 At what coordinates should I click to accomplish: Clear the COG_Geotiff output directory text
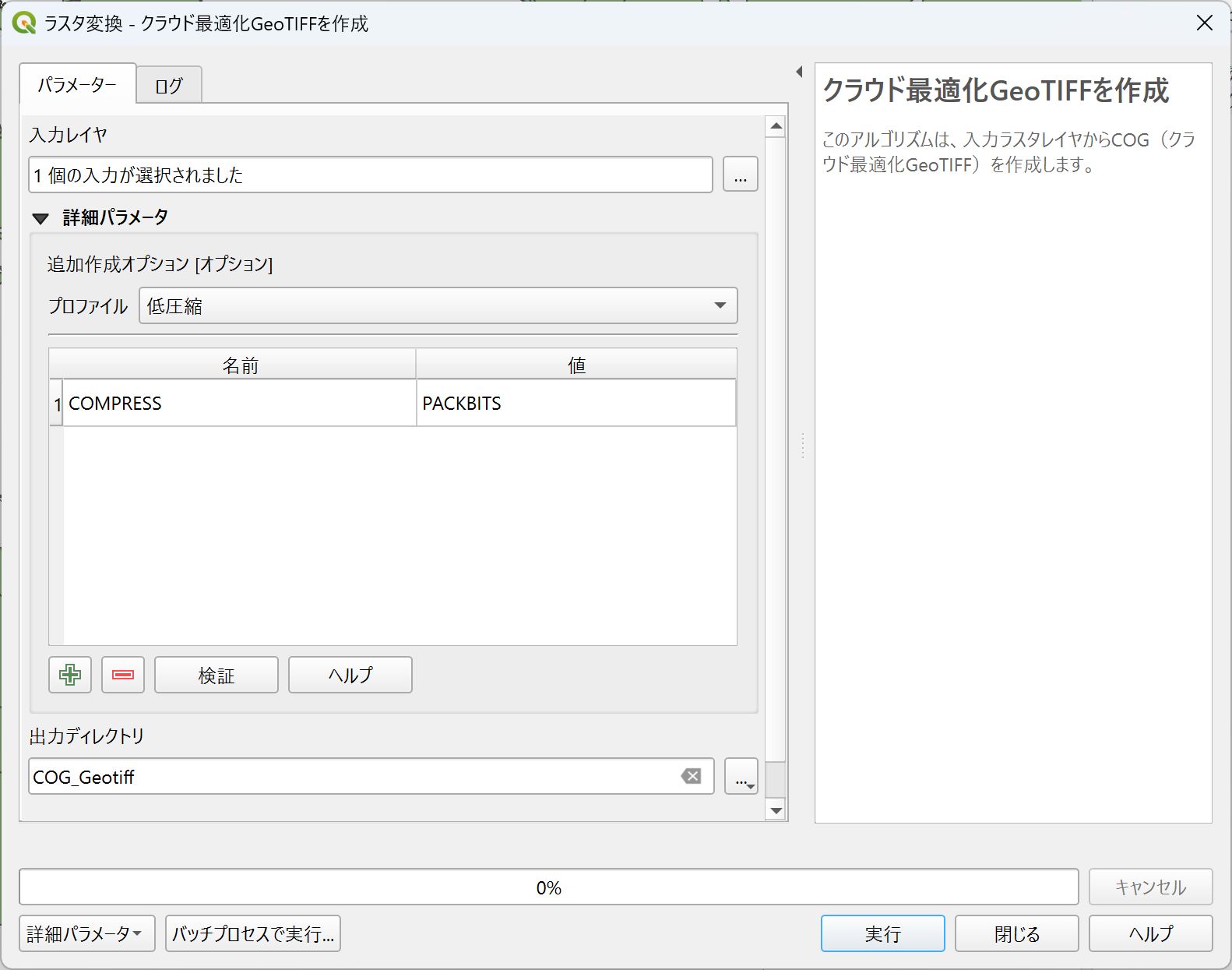click(x=691, y=776)
